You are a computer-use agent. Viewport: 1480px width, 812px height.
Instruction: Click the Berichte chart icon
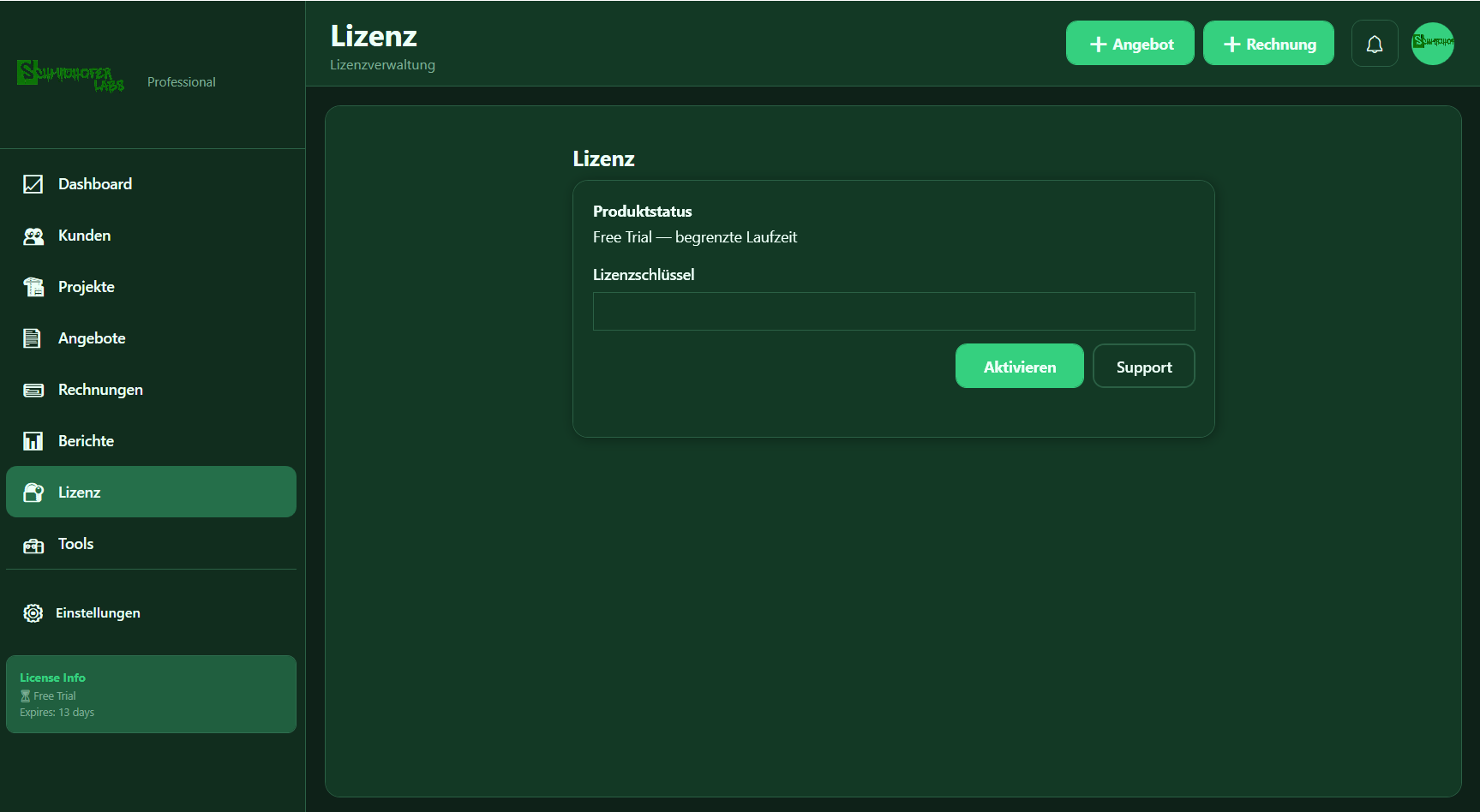pyautogui.click(x=33, y=440)
